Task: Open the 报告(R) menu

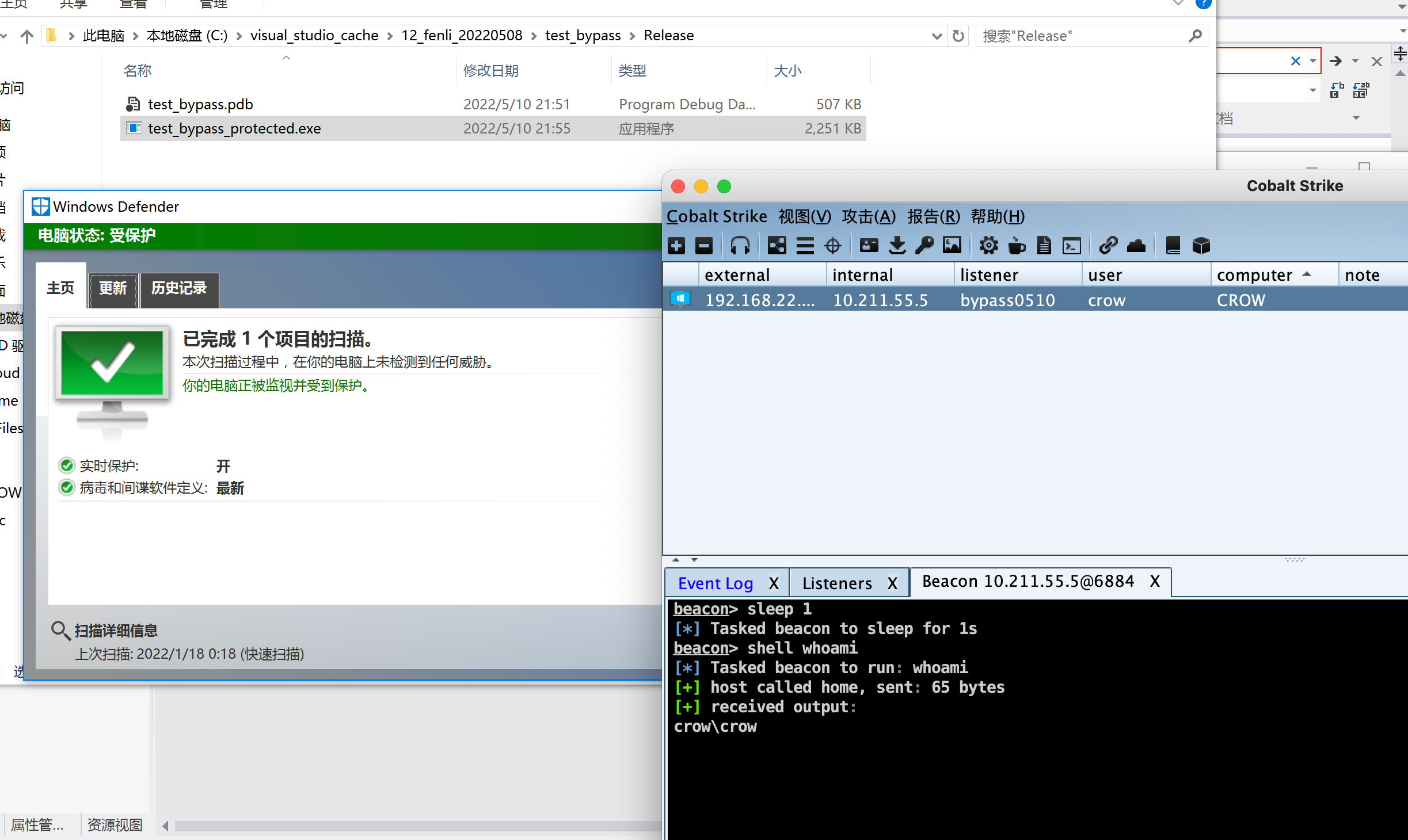Action: 934,217
